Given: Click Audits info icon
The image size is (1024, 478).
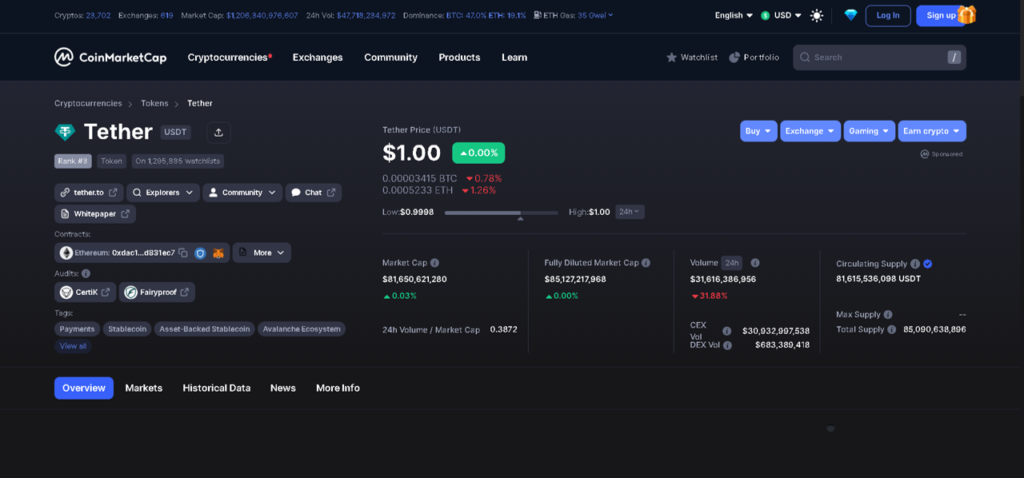Looking at the screenshot, I should click(86, 274).
